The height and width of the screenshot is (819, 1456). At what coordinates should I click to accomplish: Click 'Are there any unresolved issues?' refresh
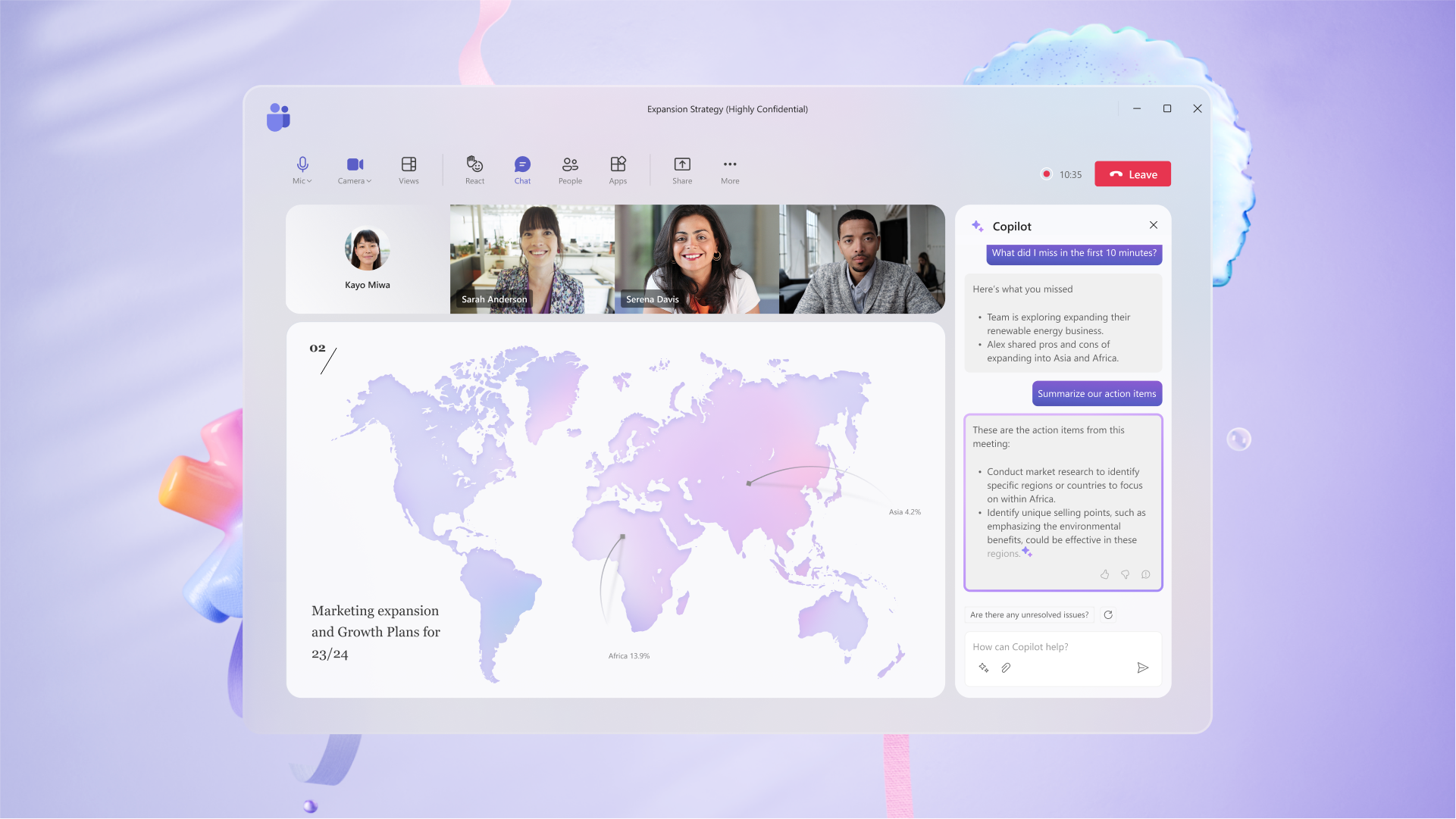click(x=1107, y=614)
